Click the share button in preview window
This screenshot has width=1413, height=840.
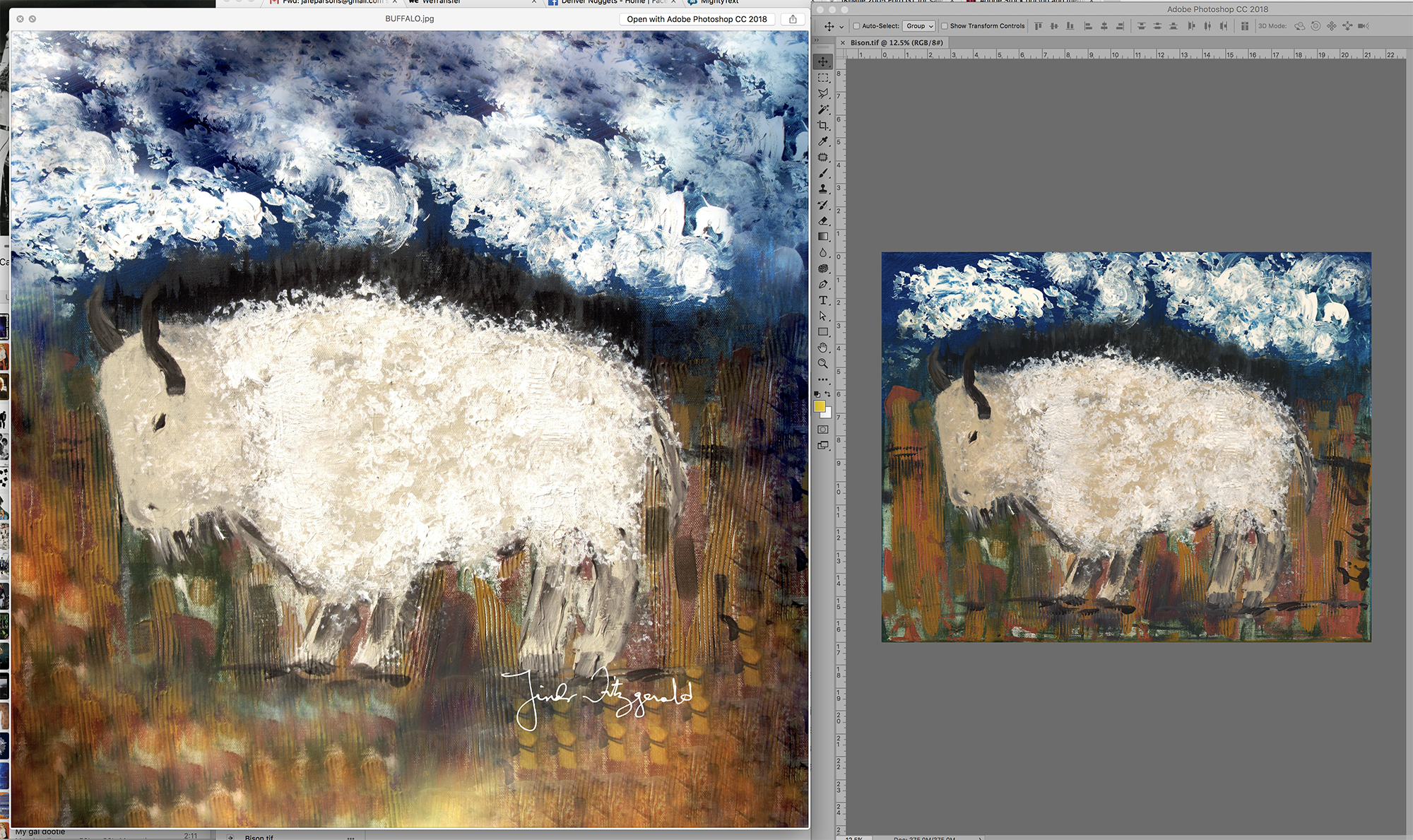point(793,19)
